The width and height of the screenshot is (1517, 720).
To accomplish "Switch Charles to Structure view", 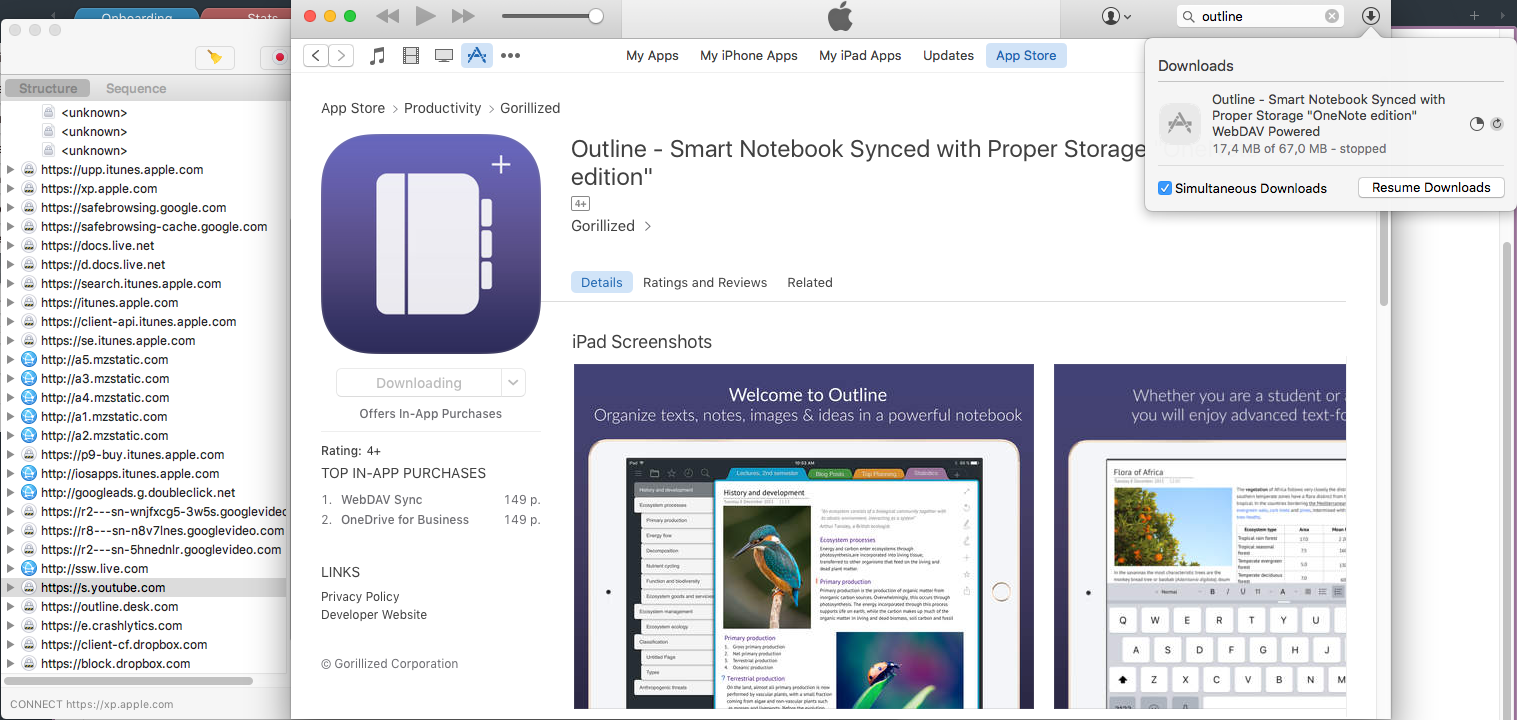I will (48, 88).
